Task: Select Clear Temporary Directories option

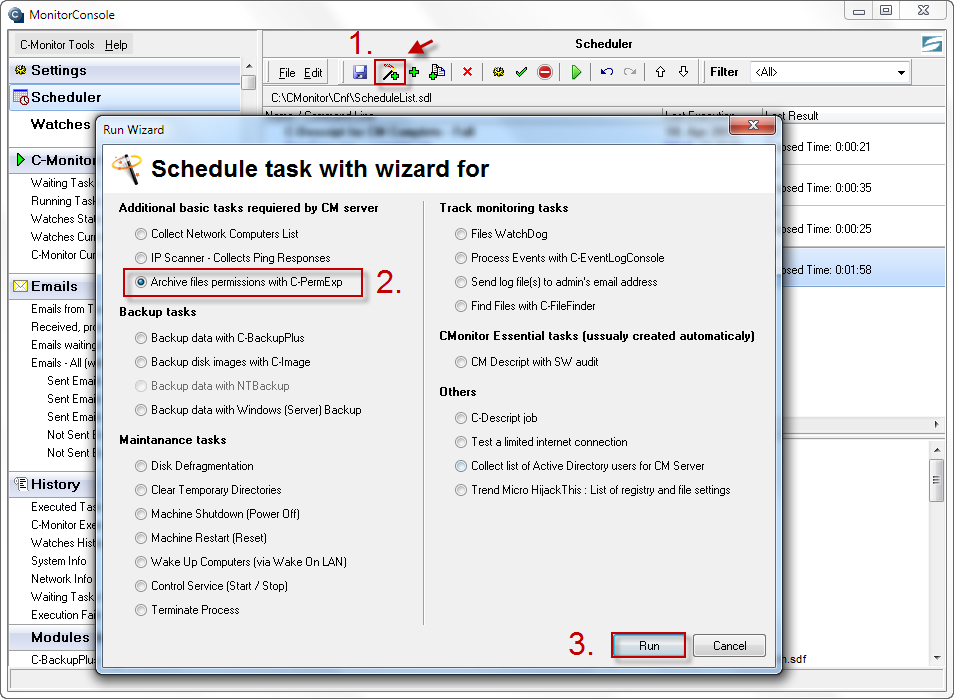Action: [x=209, y=490]
